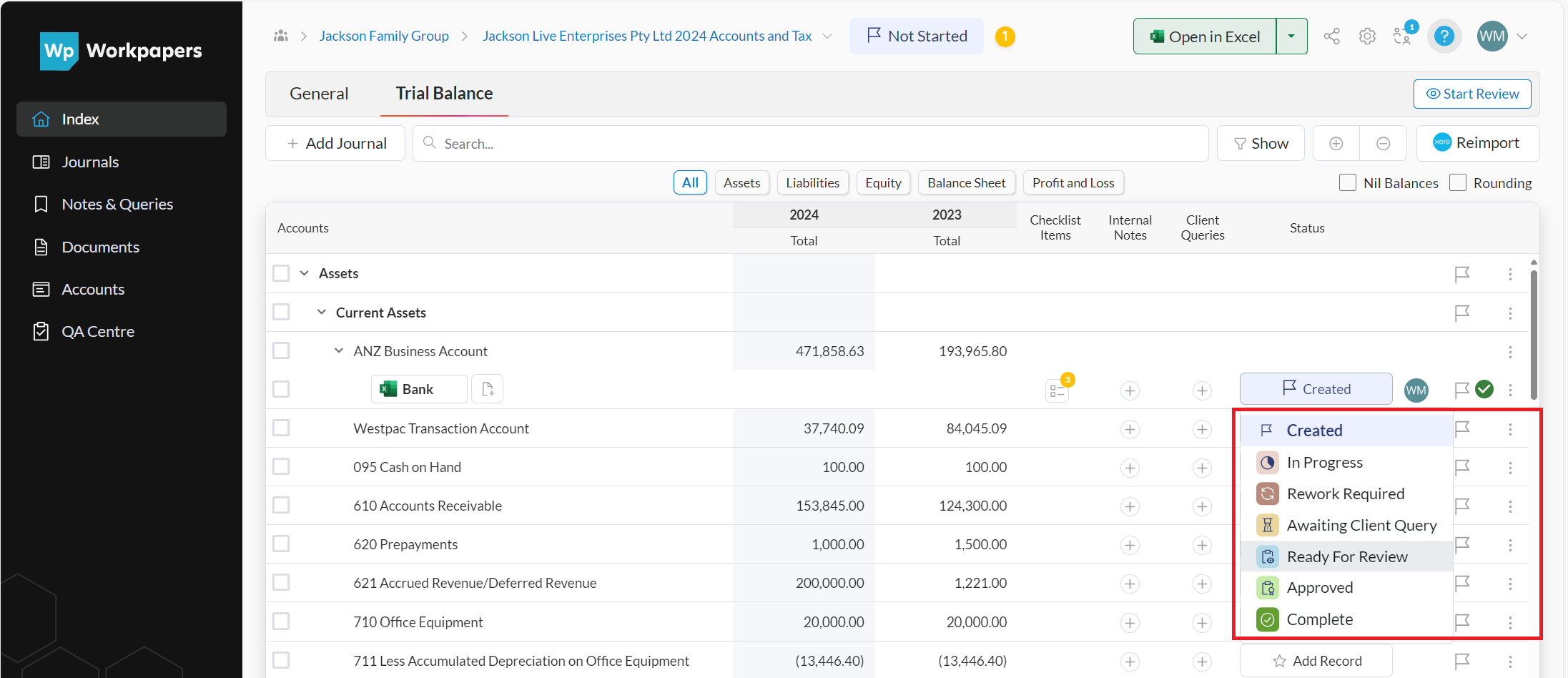1568x678 pixels.
Task: Open three-dot menu on 711 Less Accumulated Depreciation row
Action: pyautogui.click(x=1510, y=662)
